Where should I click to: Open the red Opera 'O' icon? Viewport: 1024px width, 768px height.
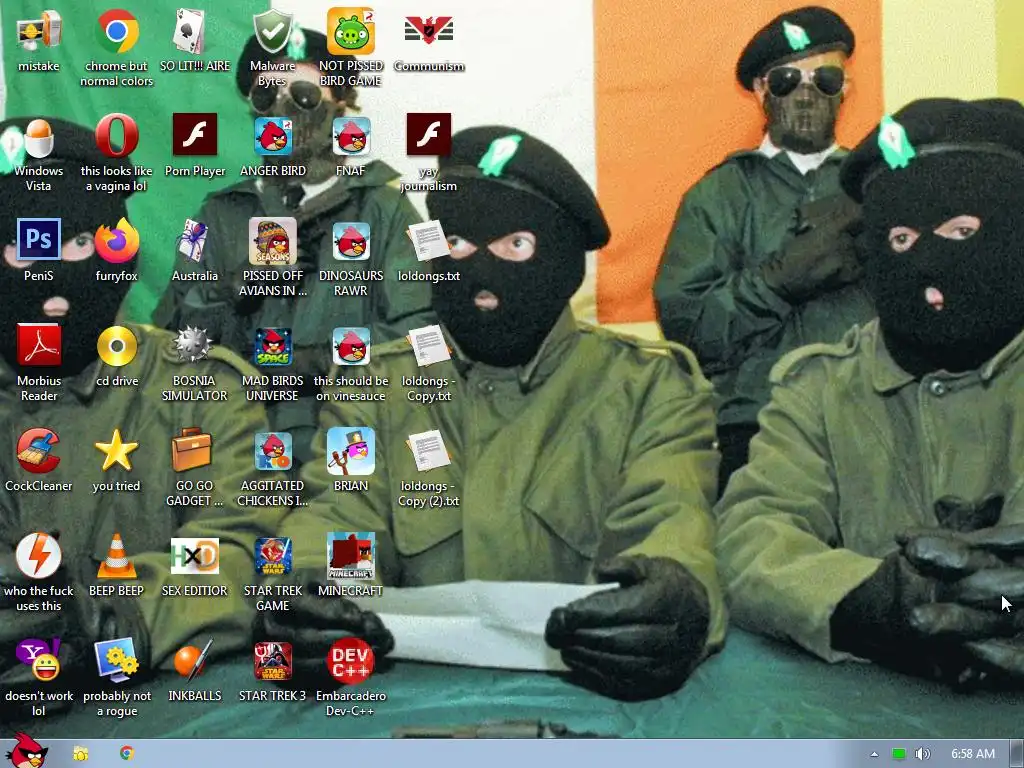coord(117,136)
